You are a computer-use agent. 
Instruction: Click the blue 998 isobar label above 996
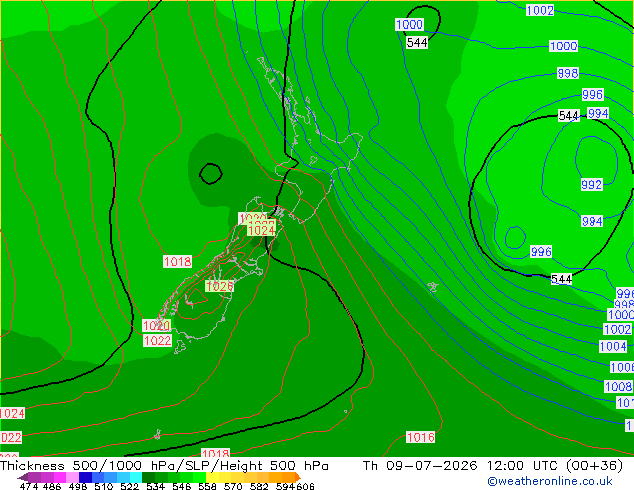pos(568,73)
